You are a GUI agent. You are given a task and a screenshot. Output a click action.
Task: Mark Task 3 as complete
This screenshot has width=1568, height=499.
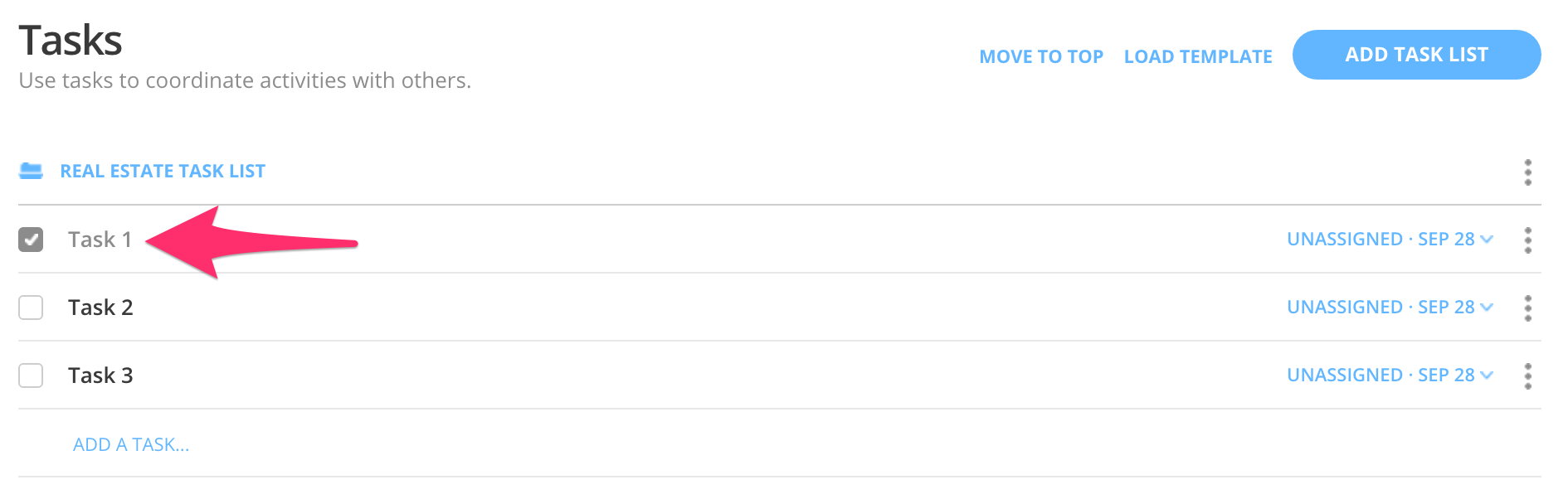click(31, 375)
